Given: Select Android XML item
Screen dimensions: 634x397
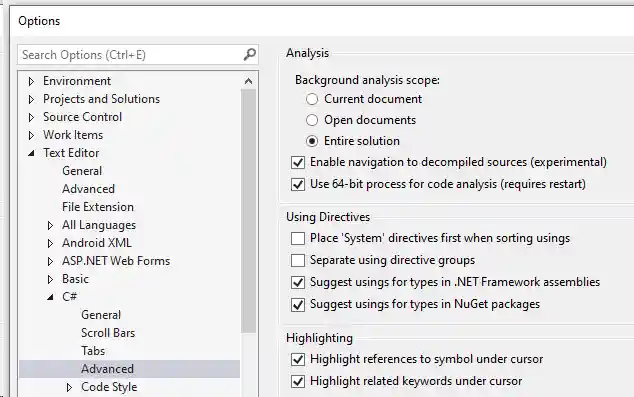Looking at the screenshot, I should click(x=97, y=243).
